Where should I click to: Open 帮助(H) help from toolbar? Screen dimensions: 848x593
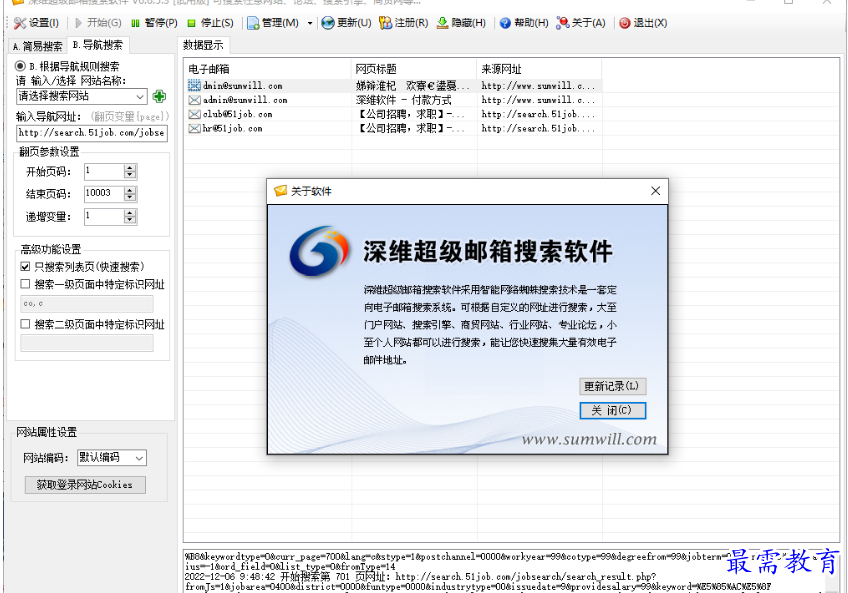click(x=524, y=23)
